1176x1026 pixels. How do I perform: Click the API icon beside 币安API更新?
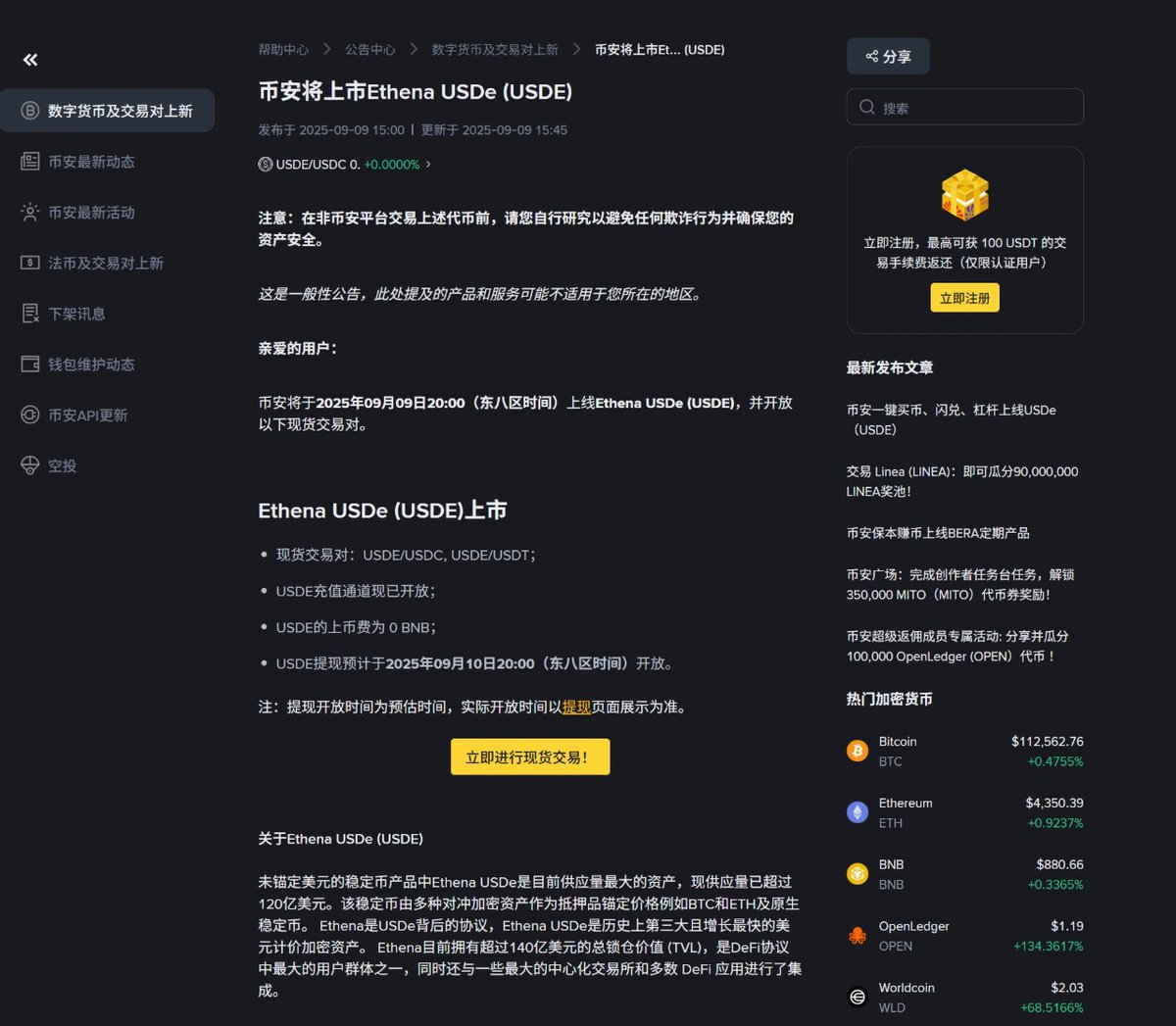[30, 415]
